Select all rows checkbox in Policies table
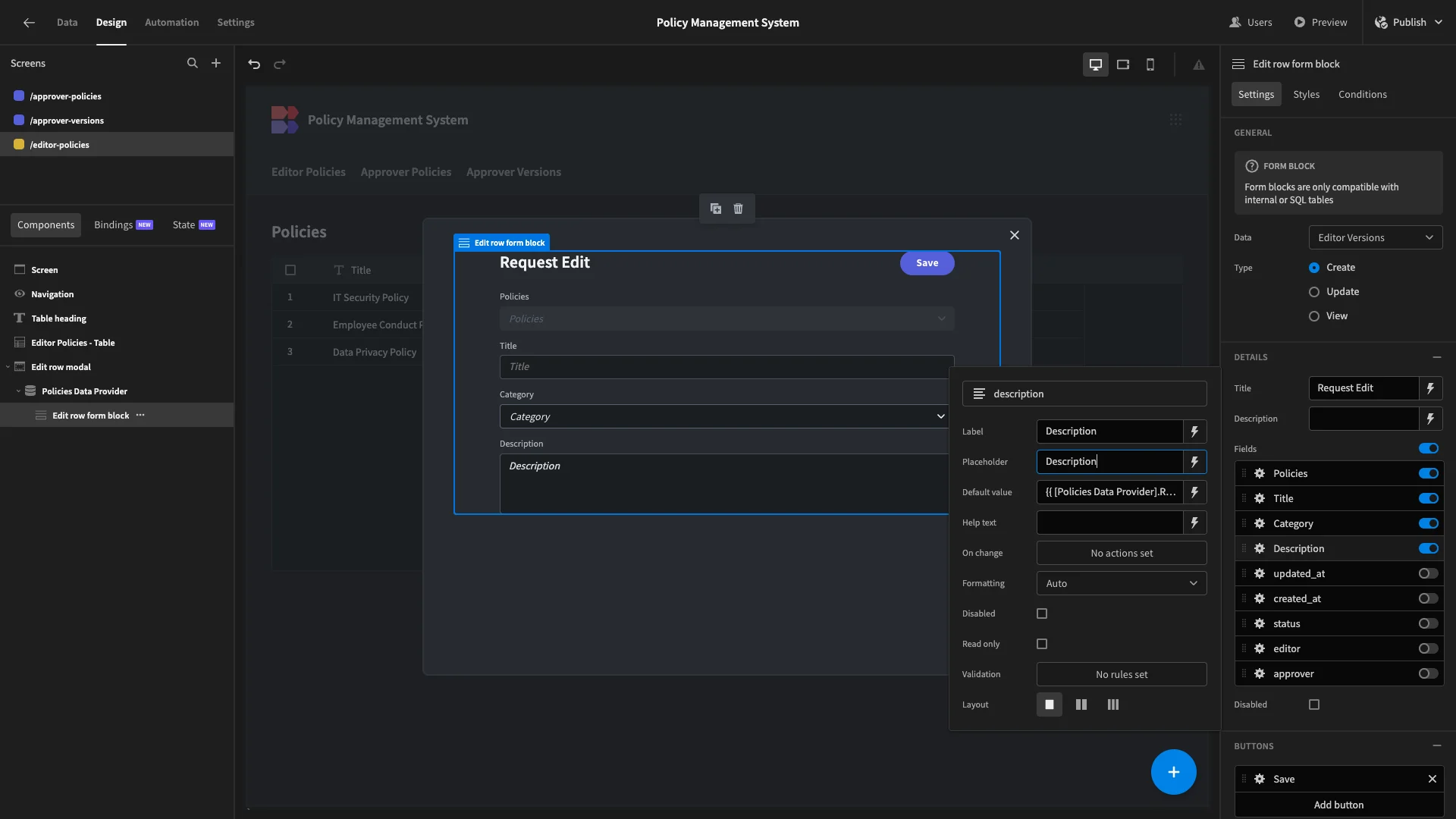 [x=290, y=270]
